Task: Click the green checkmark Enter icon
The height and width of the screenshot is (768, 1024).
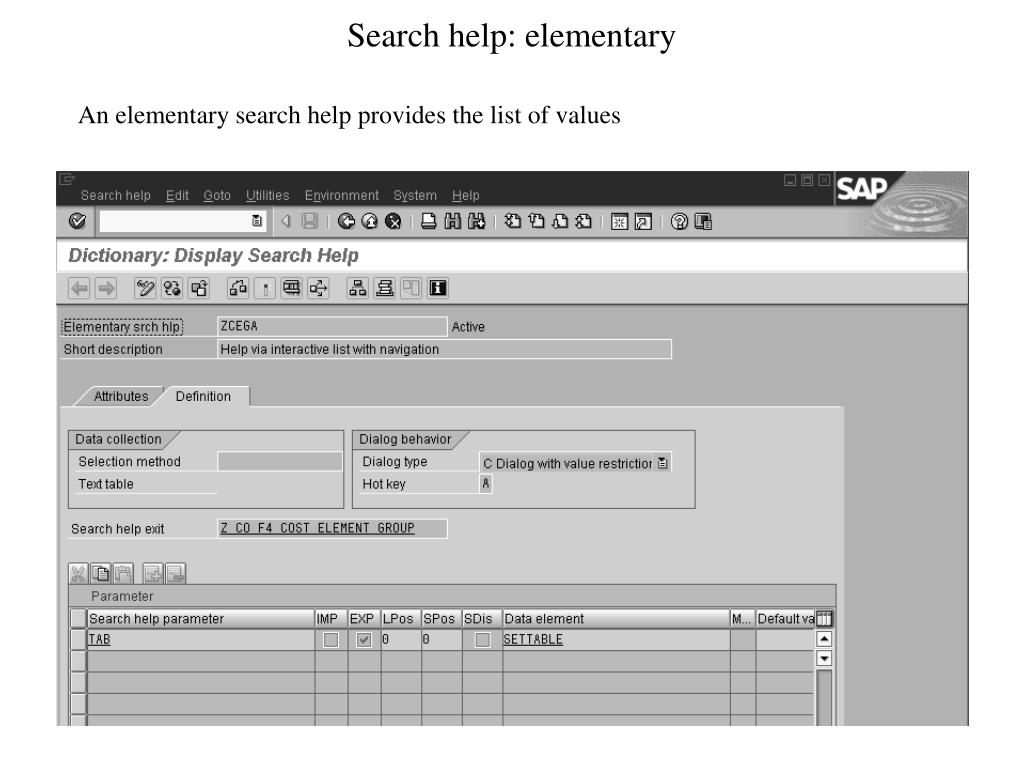Action: pos(77,221)
